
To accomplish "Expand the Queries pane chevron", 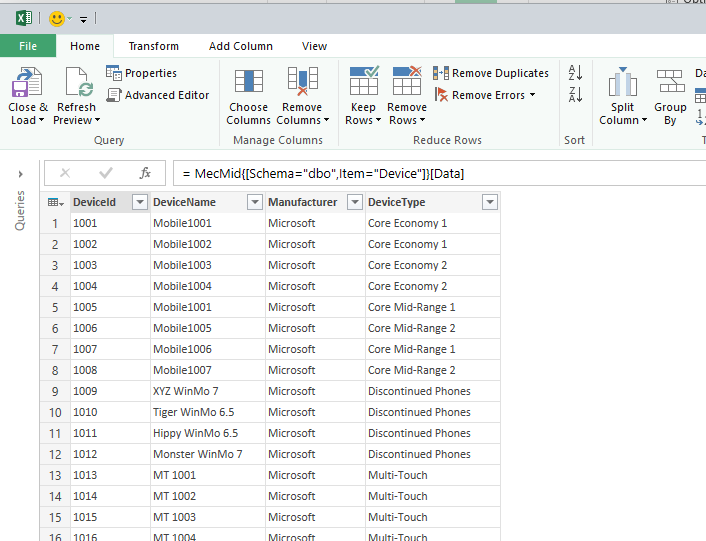I will coord(21,174).
